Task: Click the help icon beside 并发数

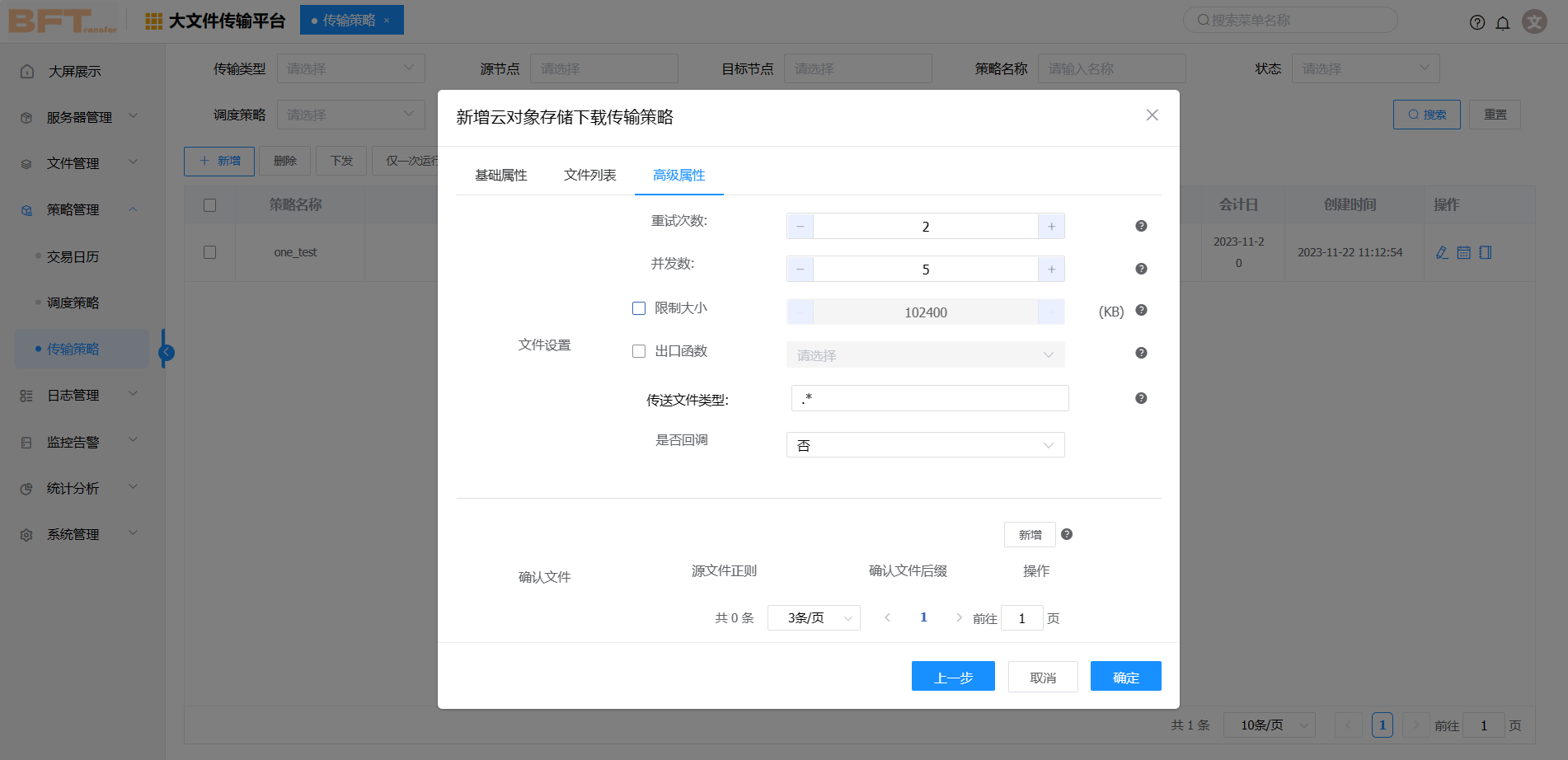Action: [x=1141, y=269]
